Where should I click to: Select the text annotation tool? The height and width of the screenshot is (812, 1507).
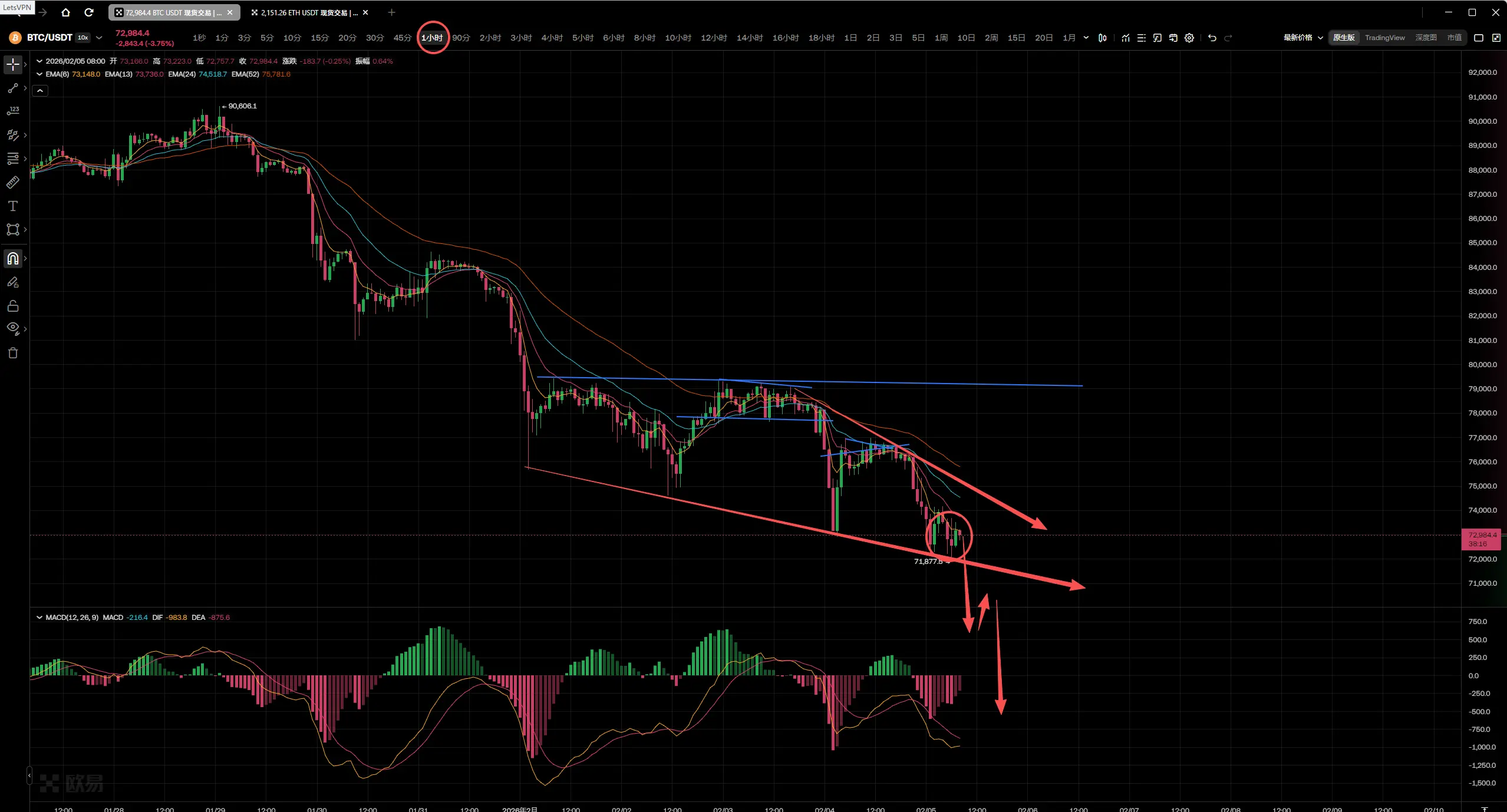point(12,206)
